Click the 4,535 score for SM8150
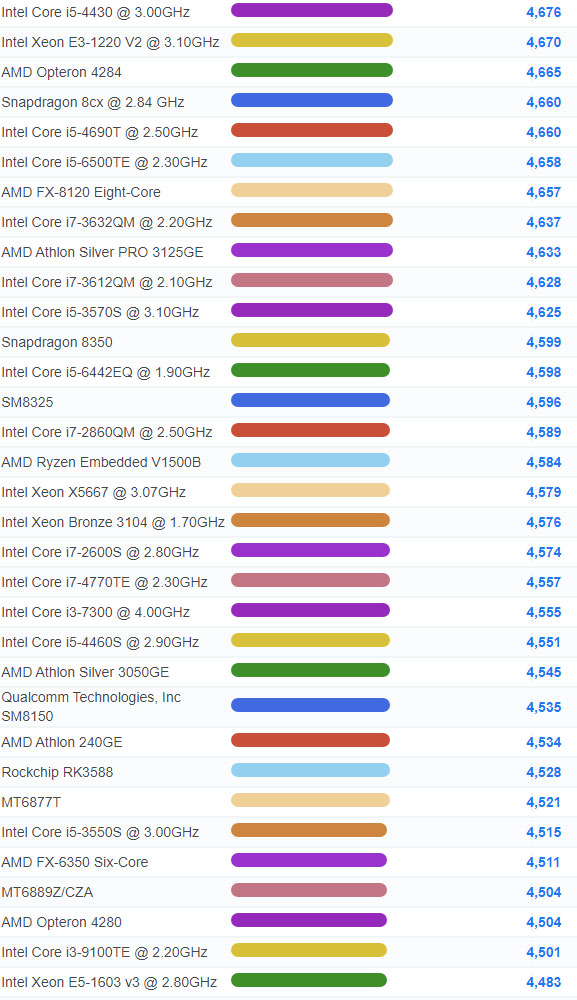577x1000 pixels. (x=544, y=707)
